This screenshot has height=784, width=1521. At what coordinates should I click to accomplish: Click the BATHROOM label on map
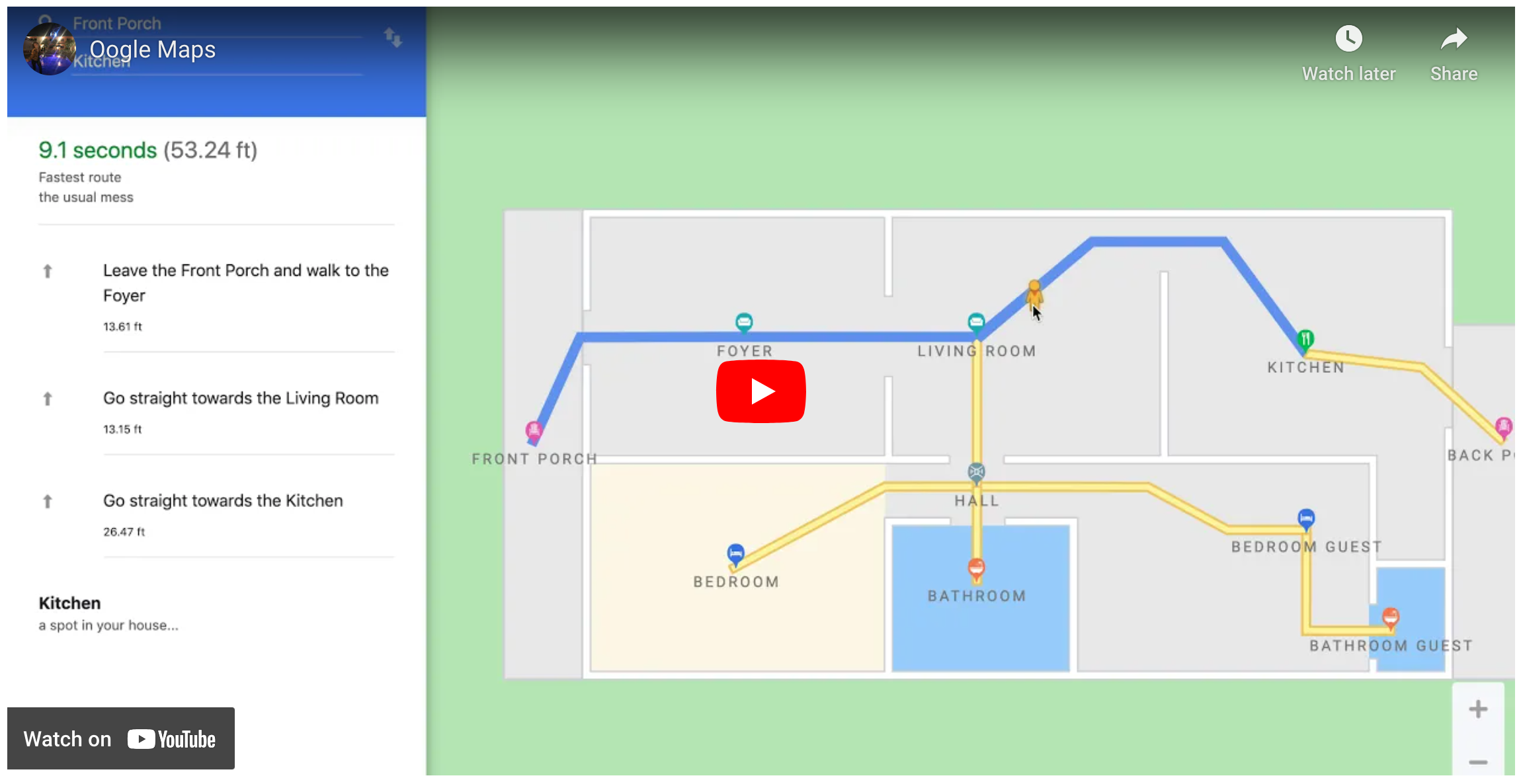click(x=977, y=596)
